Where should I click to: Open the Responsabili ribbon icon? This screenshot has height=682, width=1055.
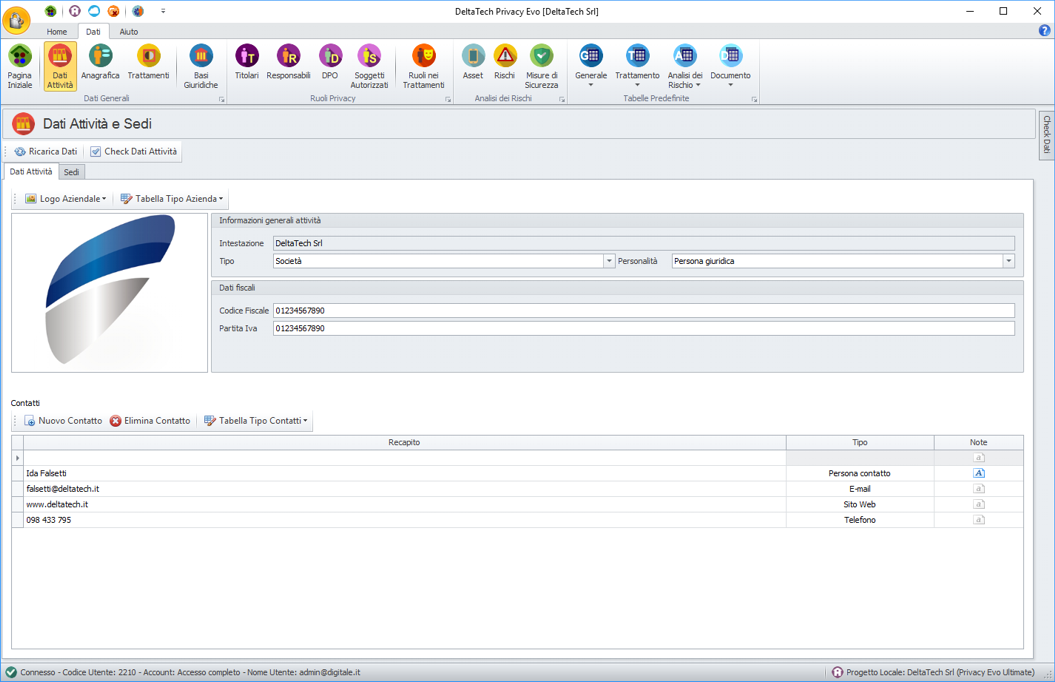point(288,62)
